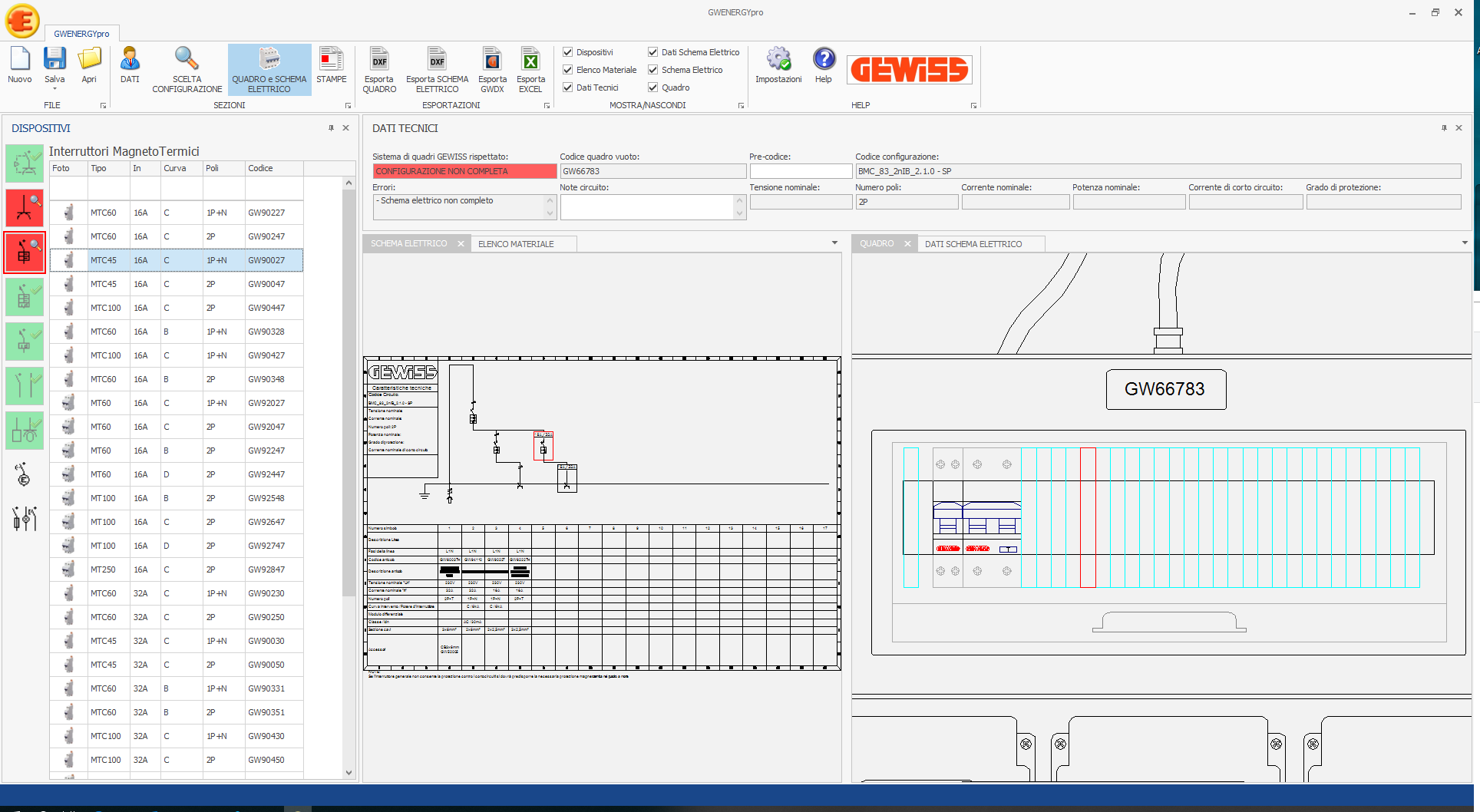Toggle Quadro checkbox
Viewport: 1480px width, 812px height.
point(653,87)
